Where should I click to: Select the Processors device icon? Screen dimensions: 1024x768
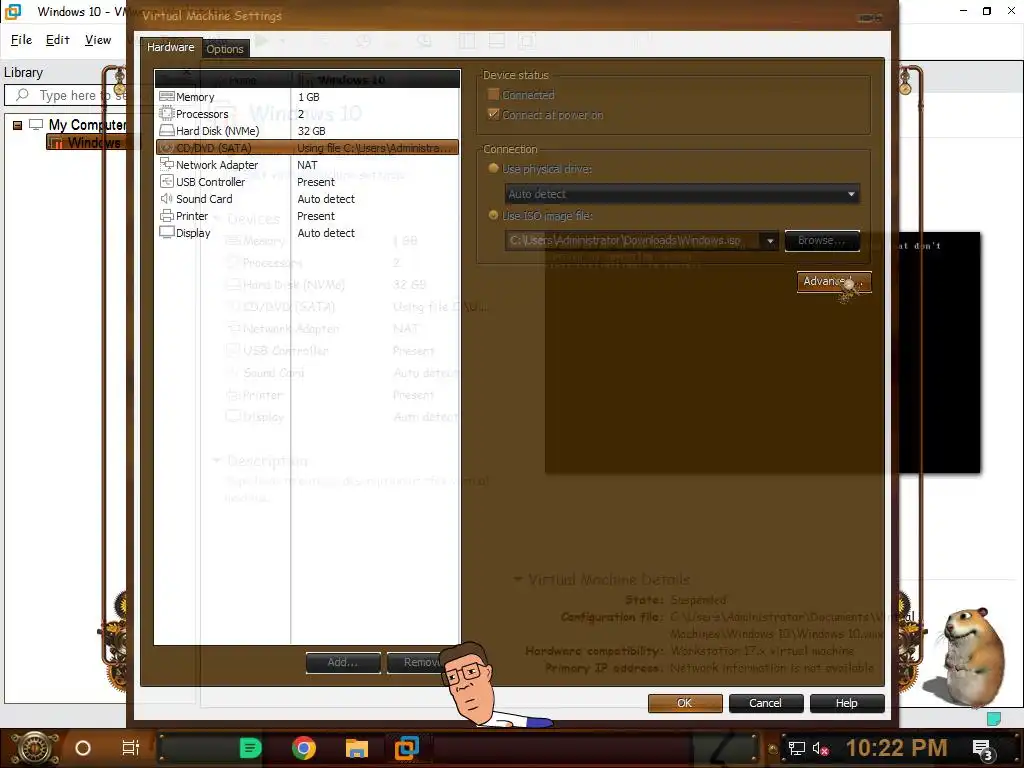(167, 114)
